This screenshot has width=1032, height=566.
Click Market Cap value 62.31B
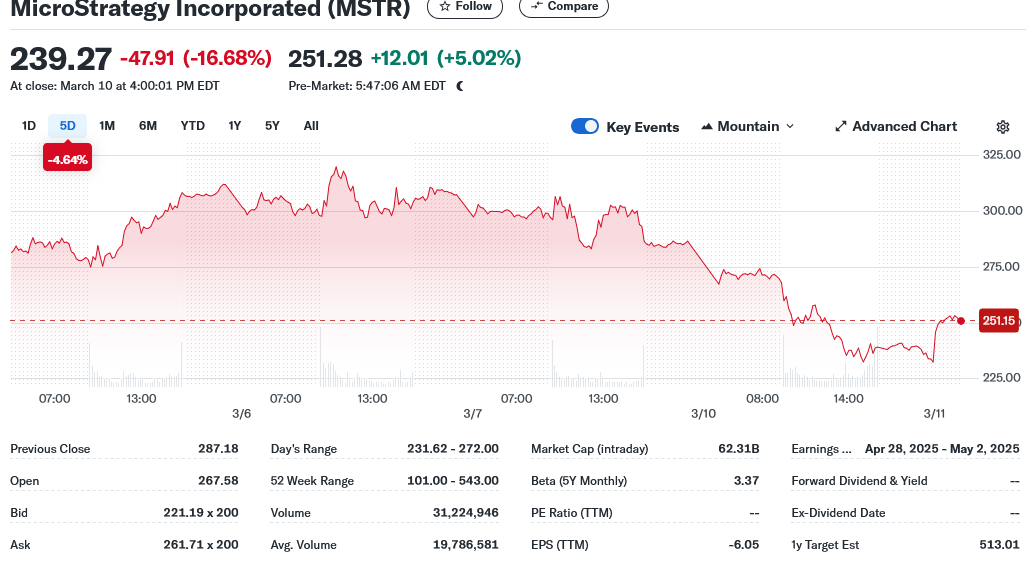tap(738, 449)
